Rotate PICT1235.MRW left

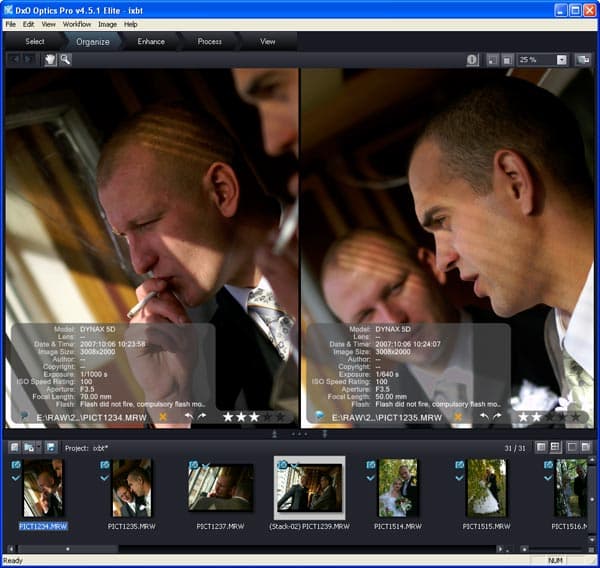(x=484, y=416)
